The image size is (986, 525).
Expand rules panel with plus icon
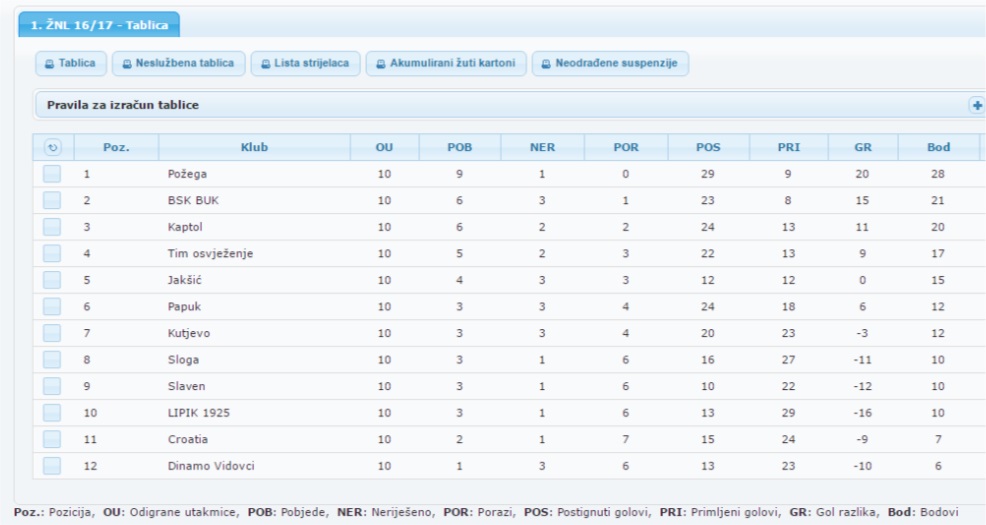click(977, 104)
